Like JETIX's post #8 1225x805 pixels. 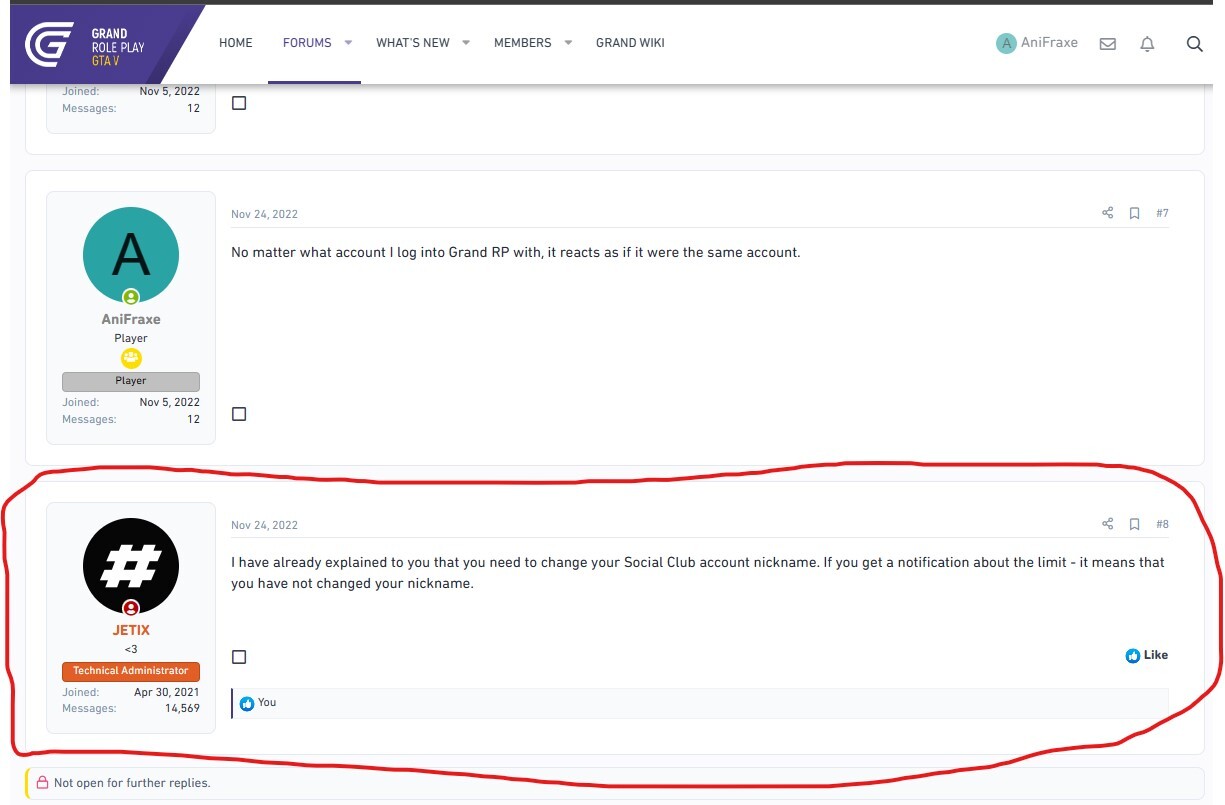[x=1146, y=656]
